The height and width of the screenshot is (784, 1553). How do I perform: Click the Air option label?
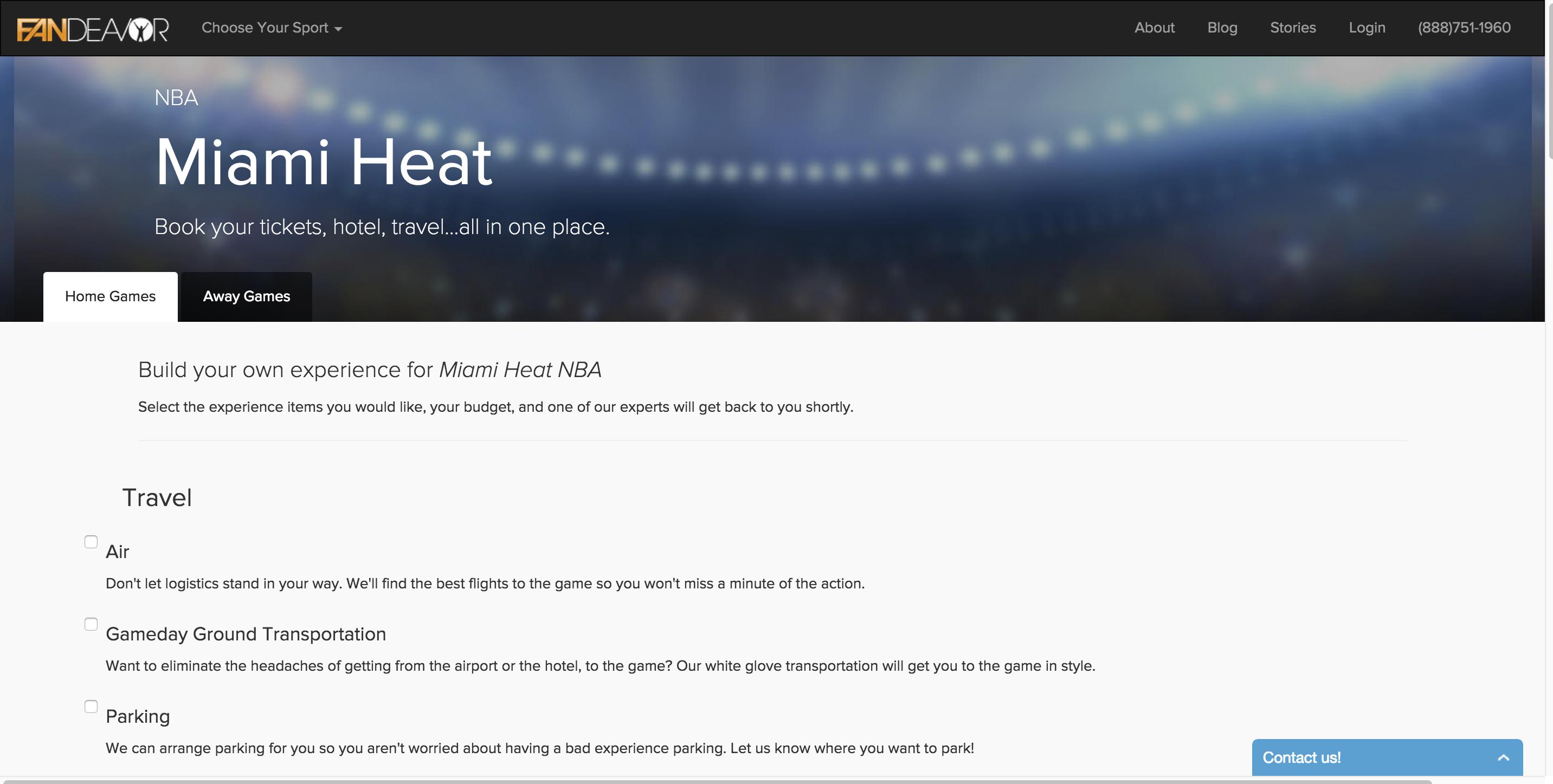[x=118, y=552]
